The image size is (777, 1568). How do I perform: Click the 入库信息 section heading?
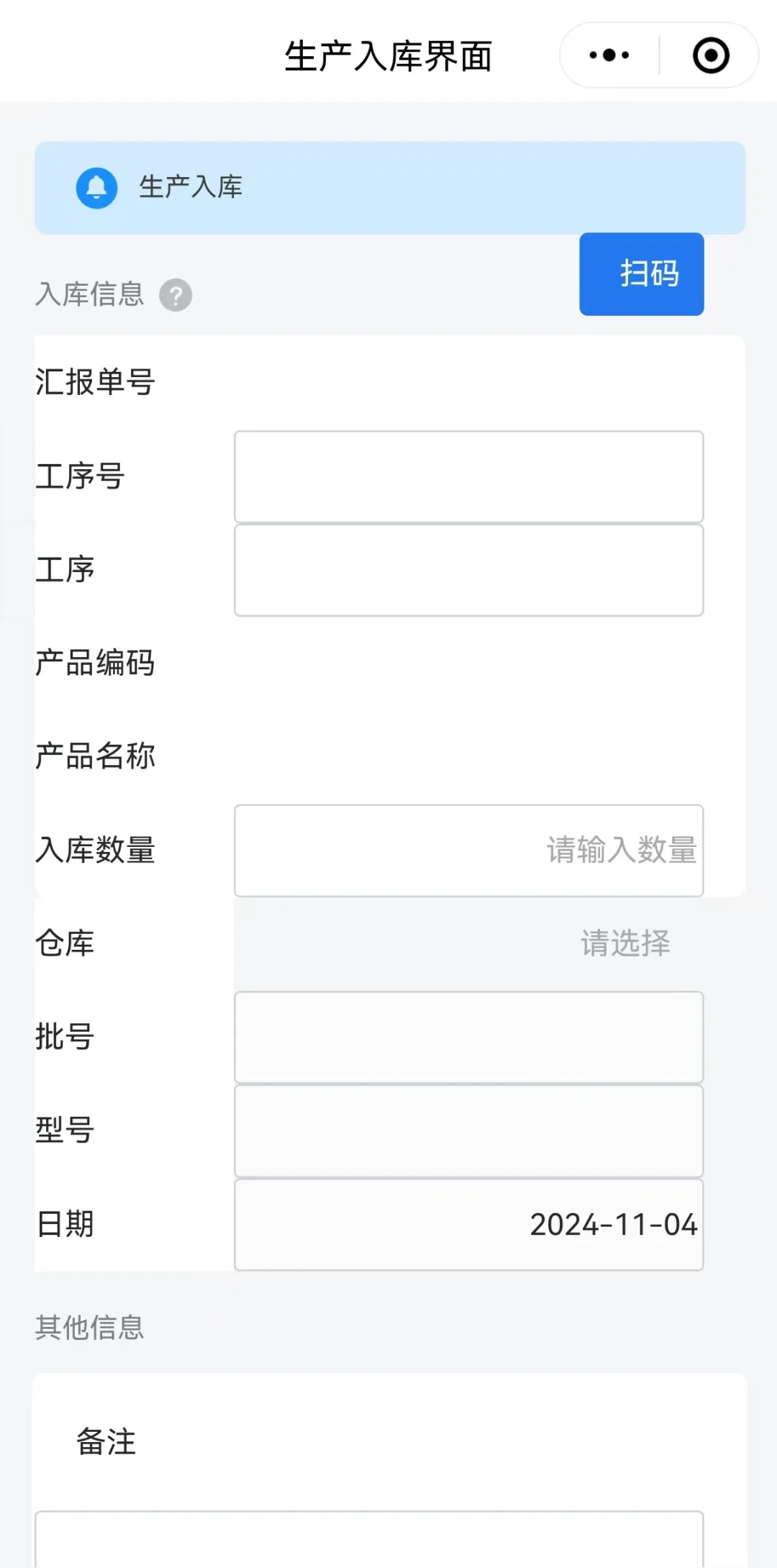click(90, 294)
